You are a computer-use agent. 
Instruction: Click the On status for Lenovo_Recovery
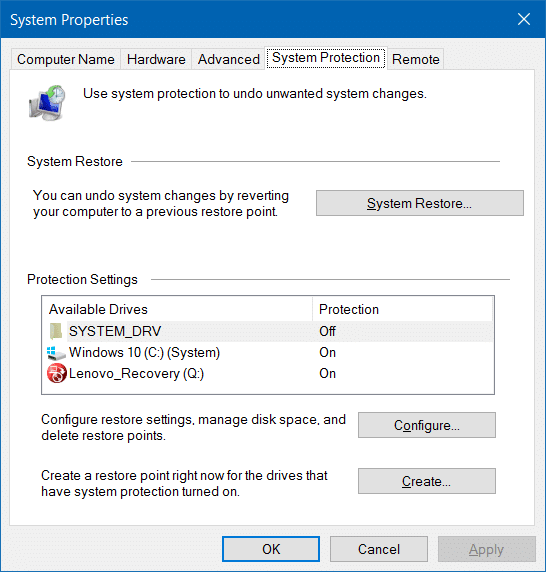pos(328,374)
